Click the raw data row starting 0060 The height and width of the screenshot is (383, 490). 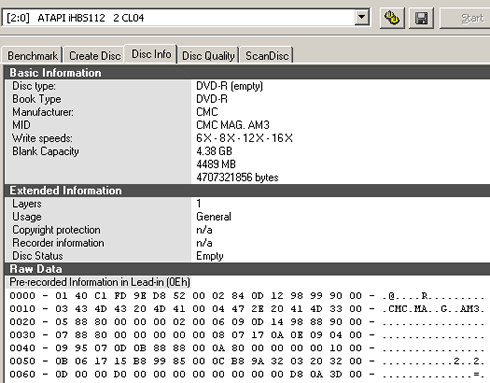click(x=247, y=374)
